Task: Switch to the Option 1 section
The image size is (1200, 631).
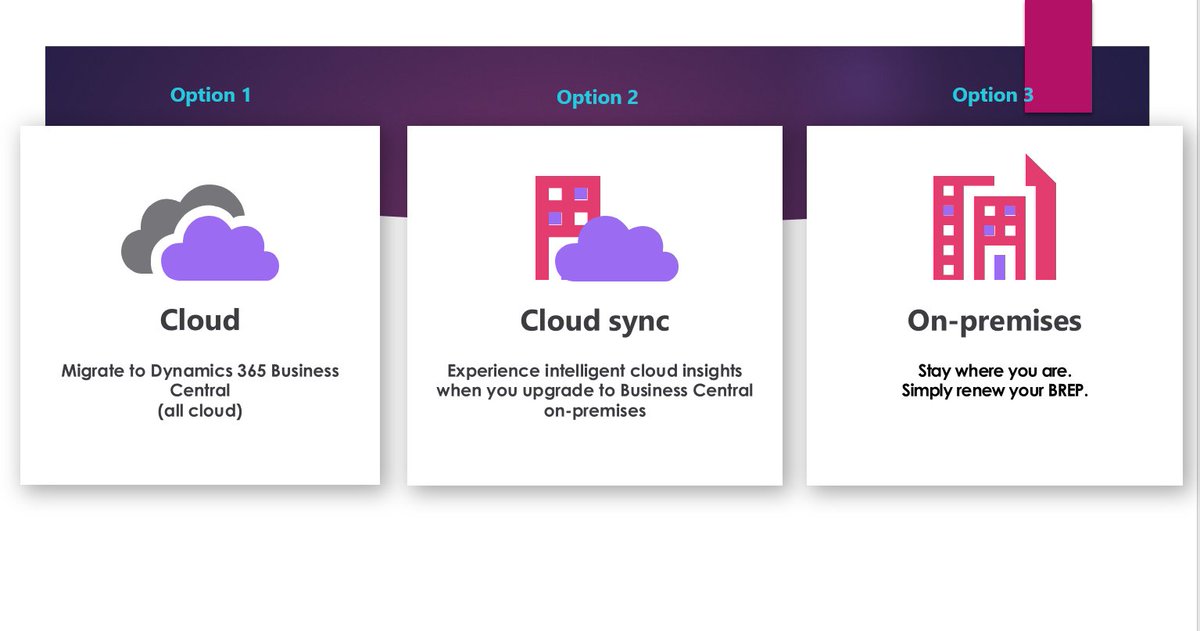Action: [x=211, y=94]
